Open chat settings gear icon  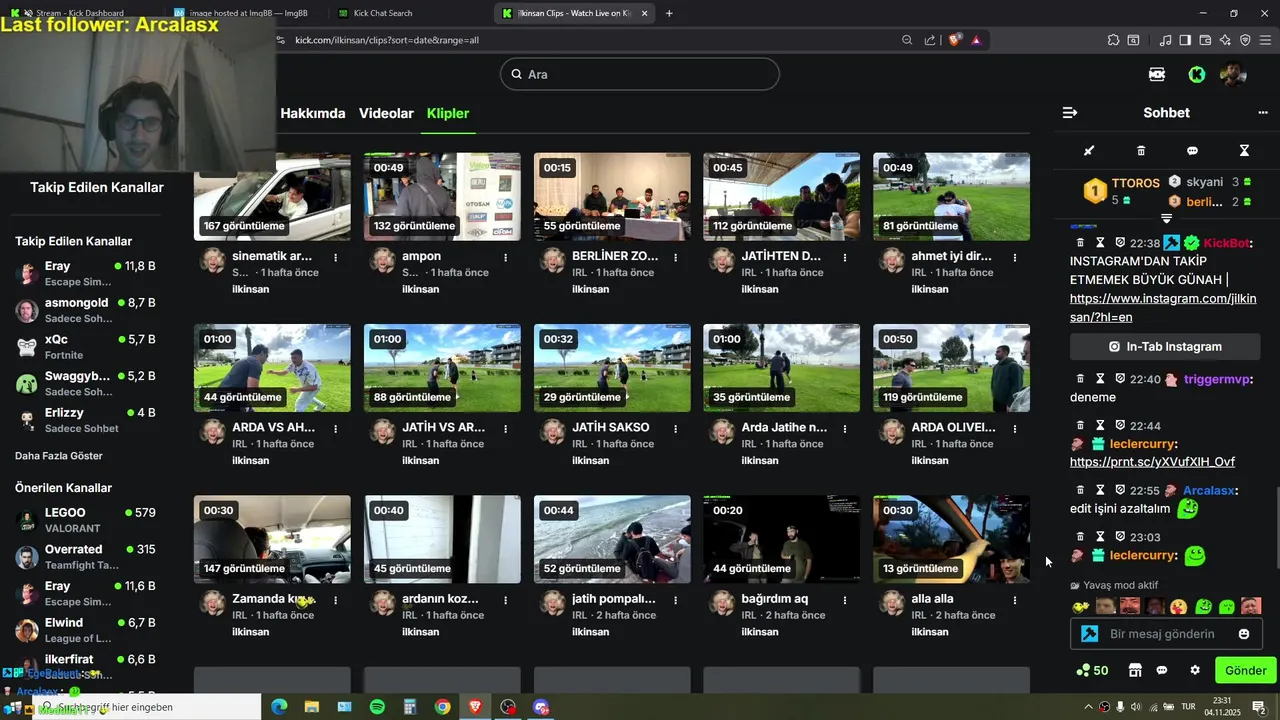[x=1194, y=670]
